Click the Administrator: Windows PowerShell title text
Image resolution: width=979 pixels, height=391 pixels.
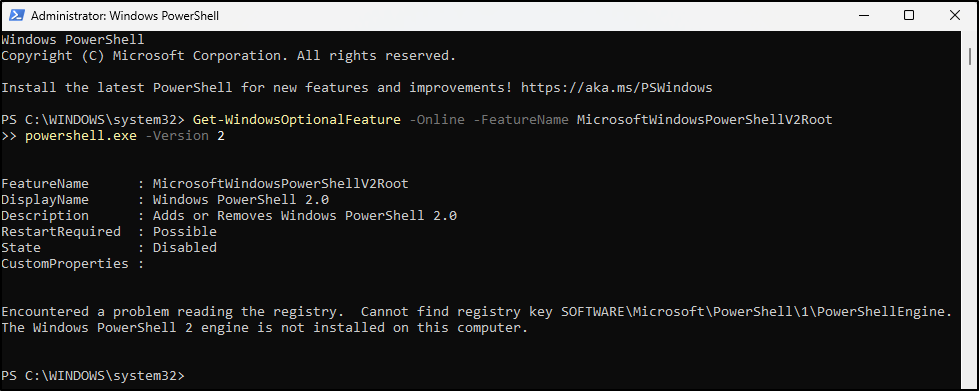pos(125,16)
